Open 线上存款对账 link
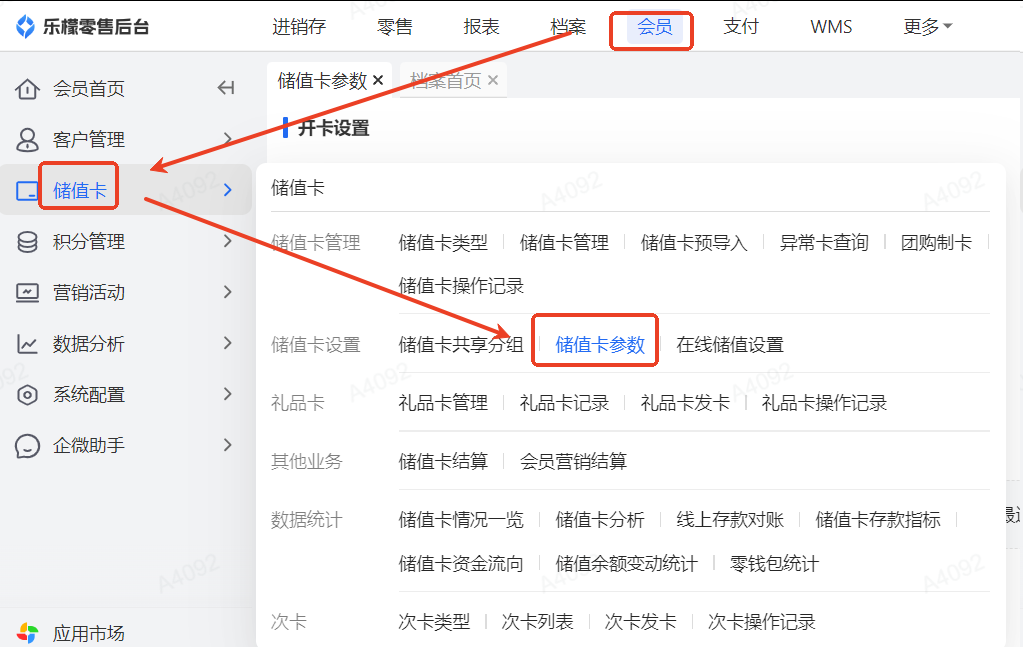Screen dimensions: 1023x647 click(x=730, y=520)
